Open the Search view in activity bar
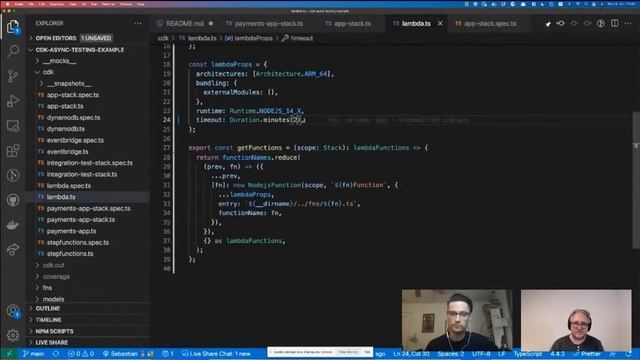Screen dimensions: 640x360 coord(13,51)
